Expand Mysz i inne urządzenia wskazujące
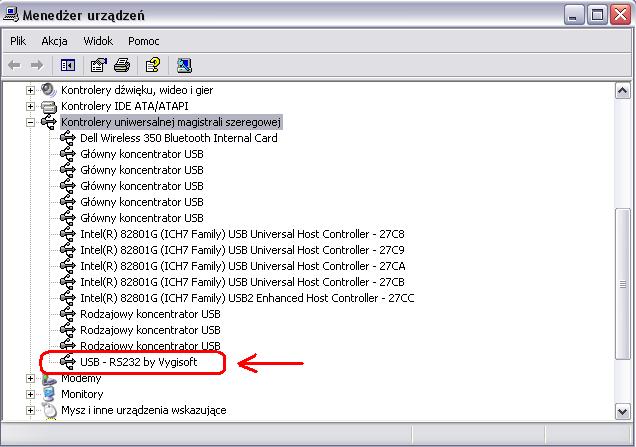This screenshot has height=447, width=636. (x=29, y=410)
